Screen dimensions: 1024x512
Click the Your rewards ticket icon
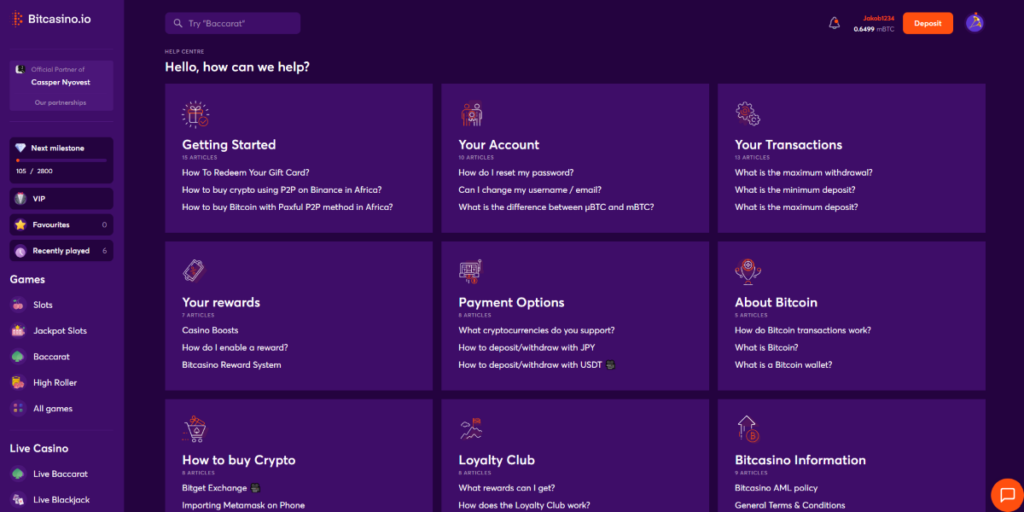195,271
